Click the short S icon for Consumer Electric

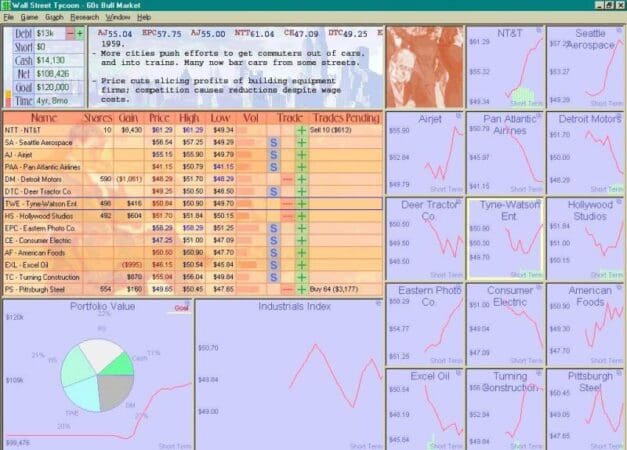tap(273, 239)
